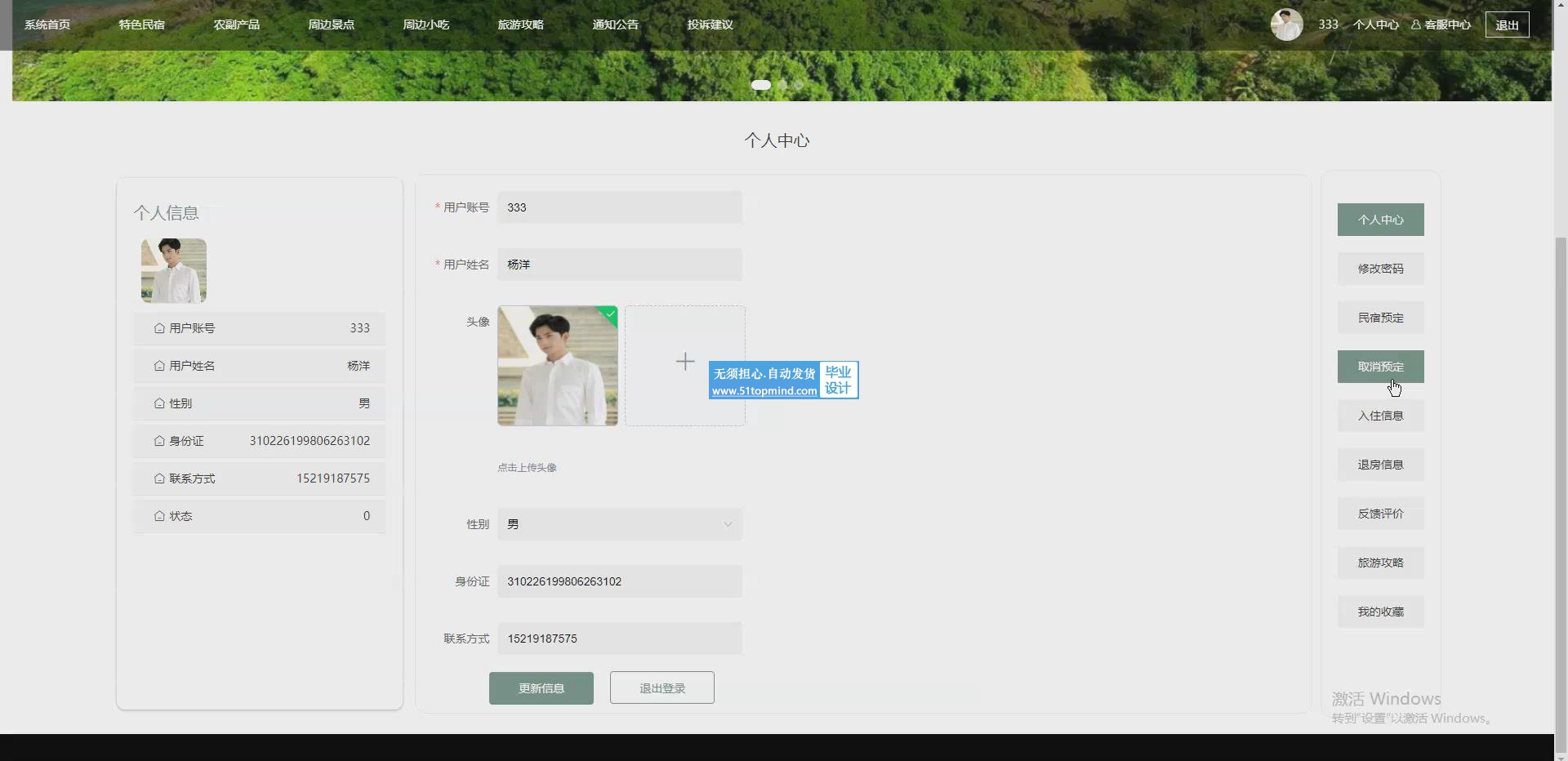Click ID number 310226199806263102 in info panel
Image resolution: width=1568 pixels, height=761 pixels.
click(x=310, y=441)
